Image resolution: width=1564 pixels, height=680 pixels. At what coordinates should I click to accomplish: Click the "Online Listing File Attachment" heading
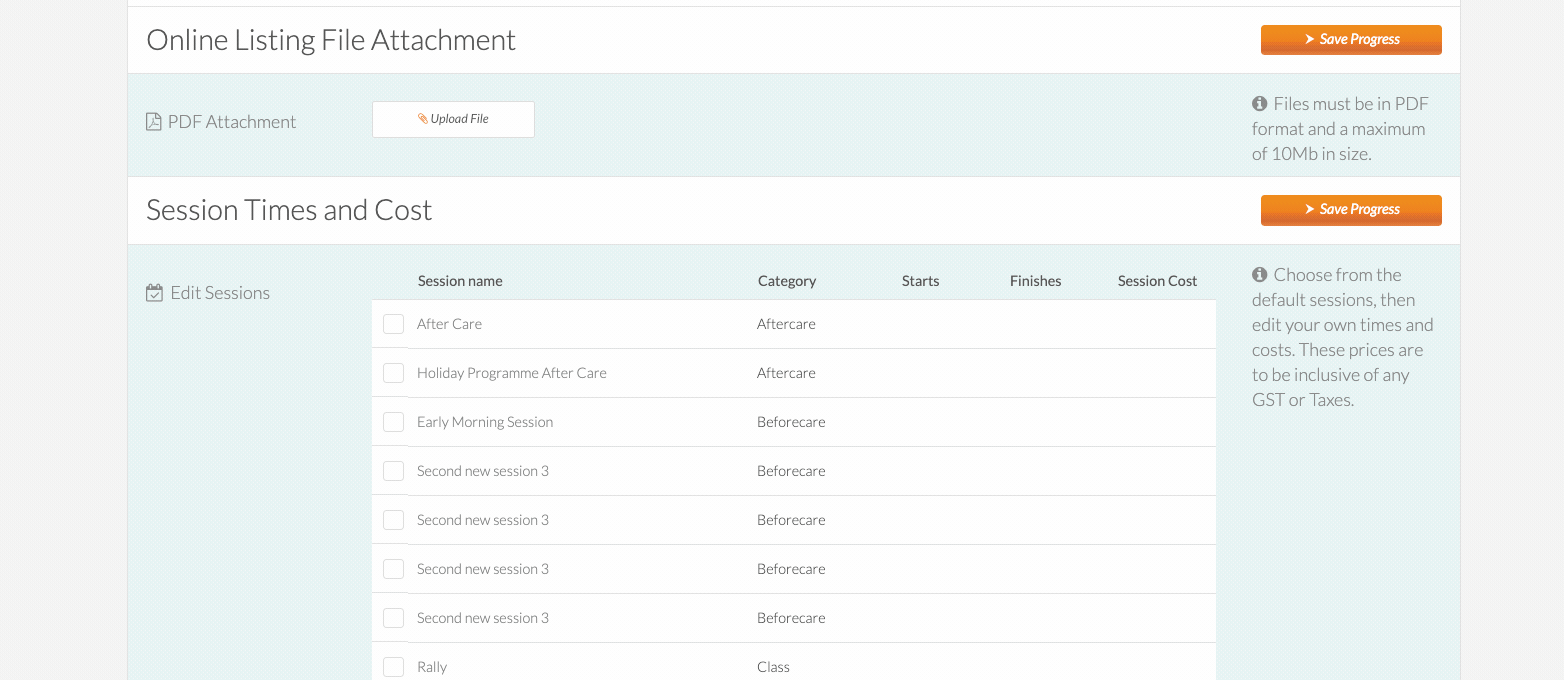click(x=331, y=40)
